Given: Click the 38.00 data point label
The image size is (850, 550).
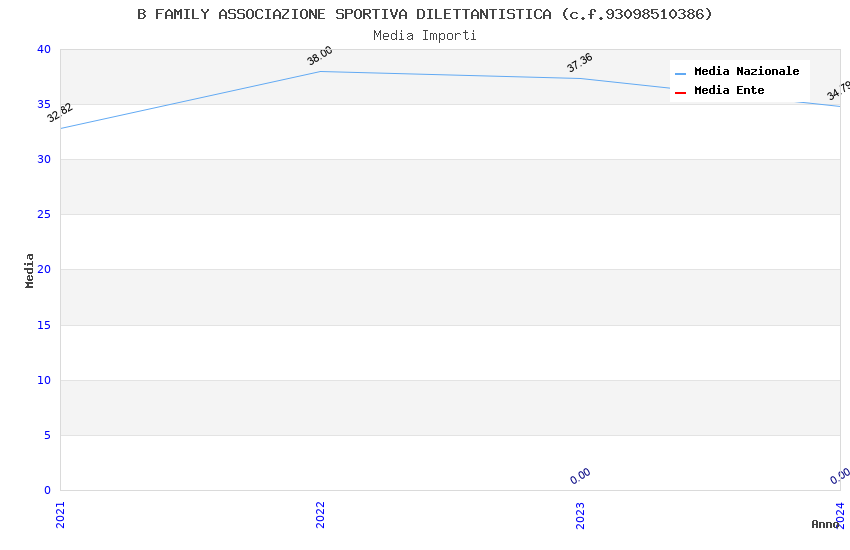Looking at the screenshot, I should click(320, 56).
